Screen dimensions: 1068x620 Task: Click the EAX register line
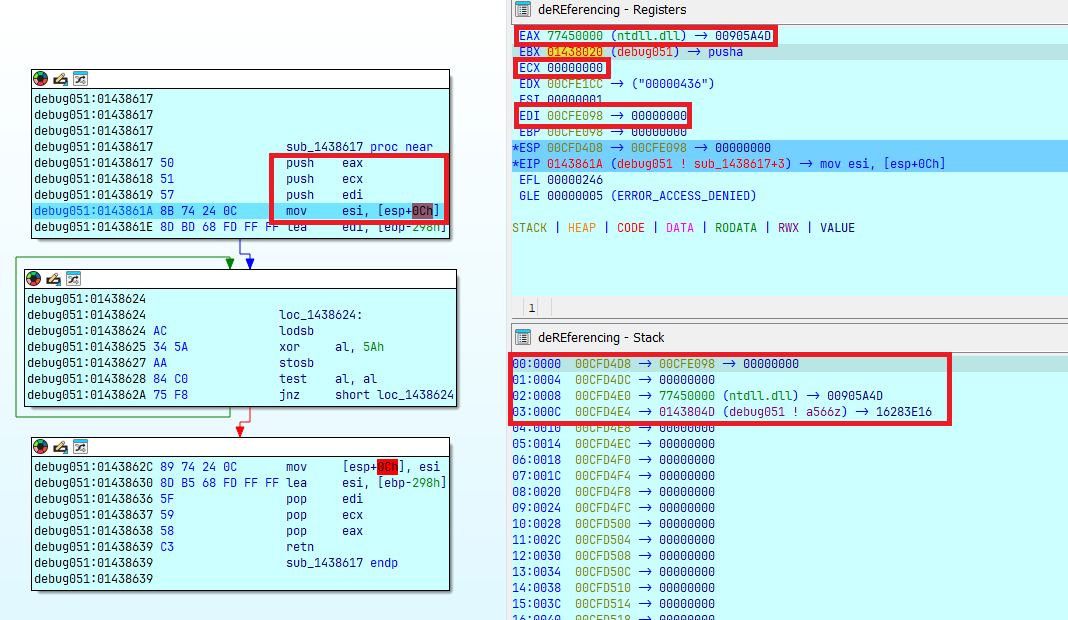[645, 36]
